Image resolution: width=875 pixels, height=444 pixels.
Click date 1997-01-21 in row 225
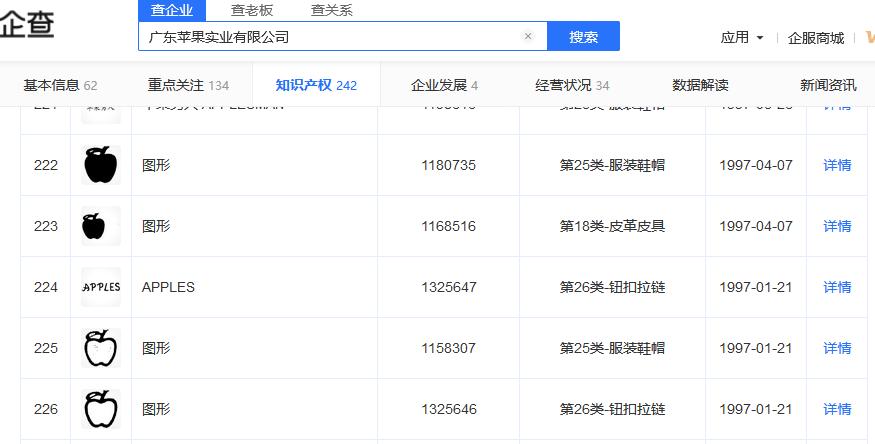click(x=756, y=348)
